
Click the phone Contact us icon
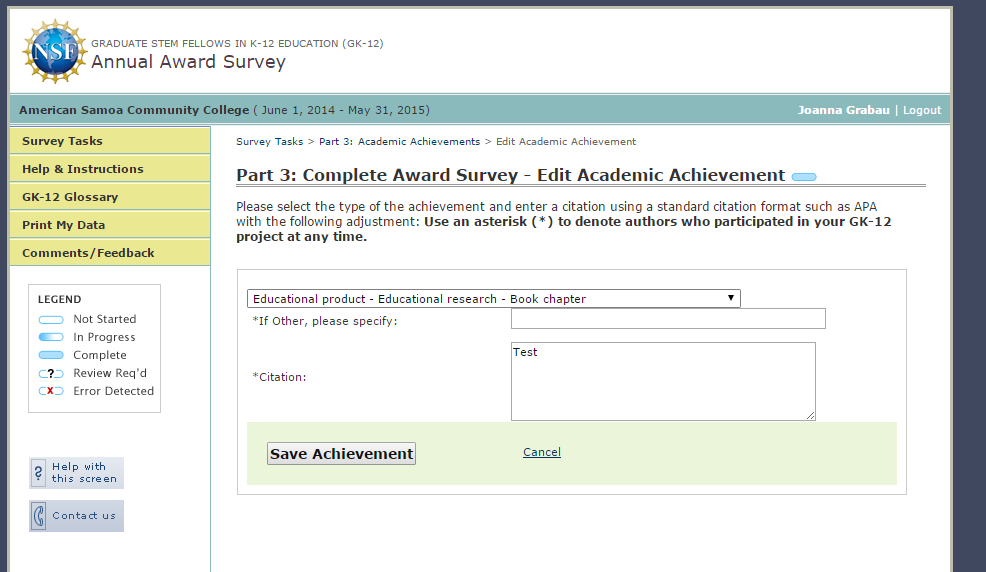[39, 516]
